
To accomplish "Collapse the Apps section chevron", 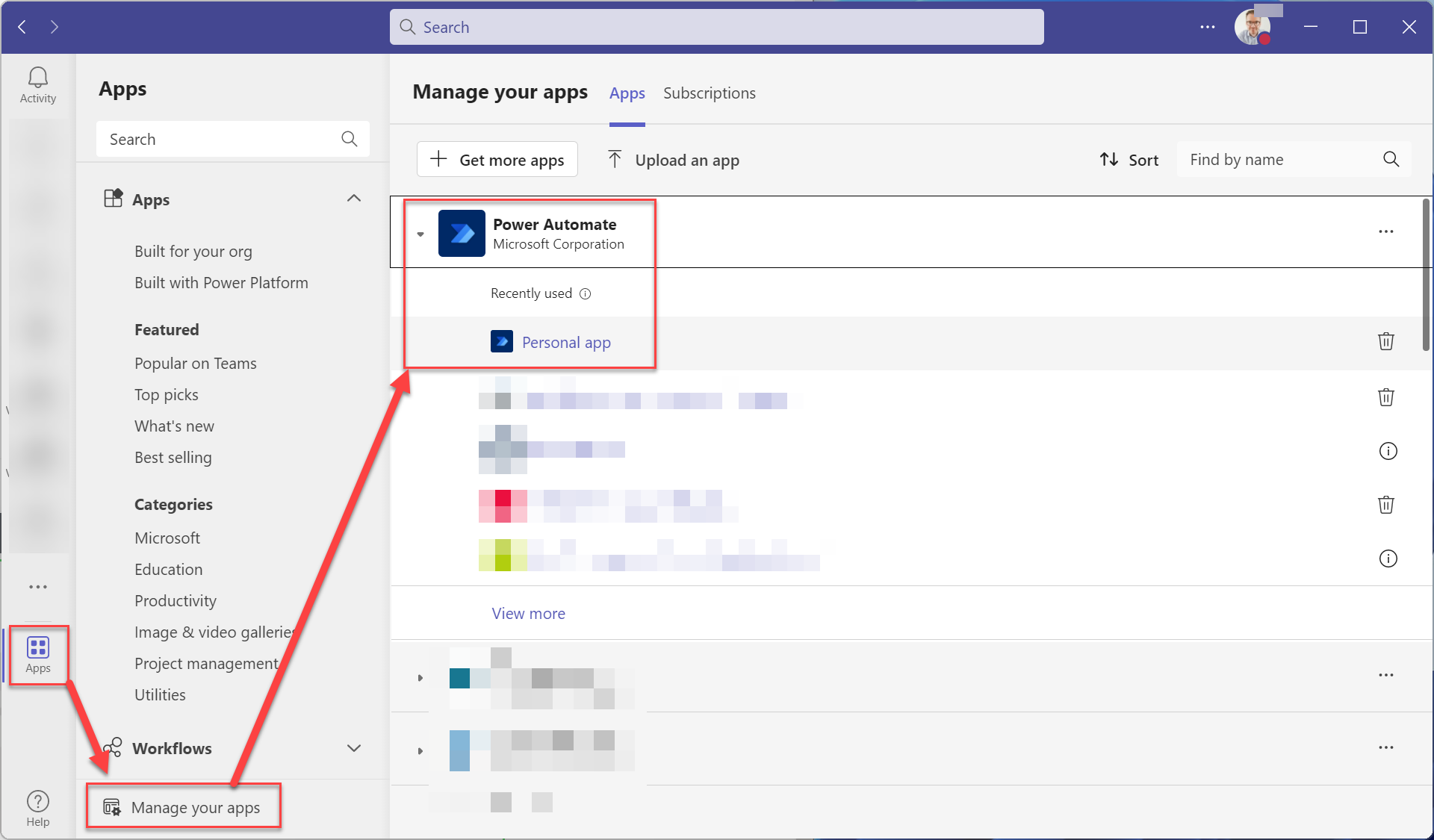I will 354,198.
